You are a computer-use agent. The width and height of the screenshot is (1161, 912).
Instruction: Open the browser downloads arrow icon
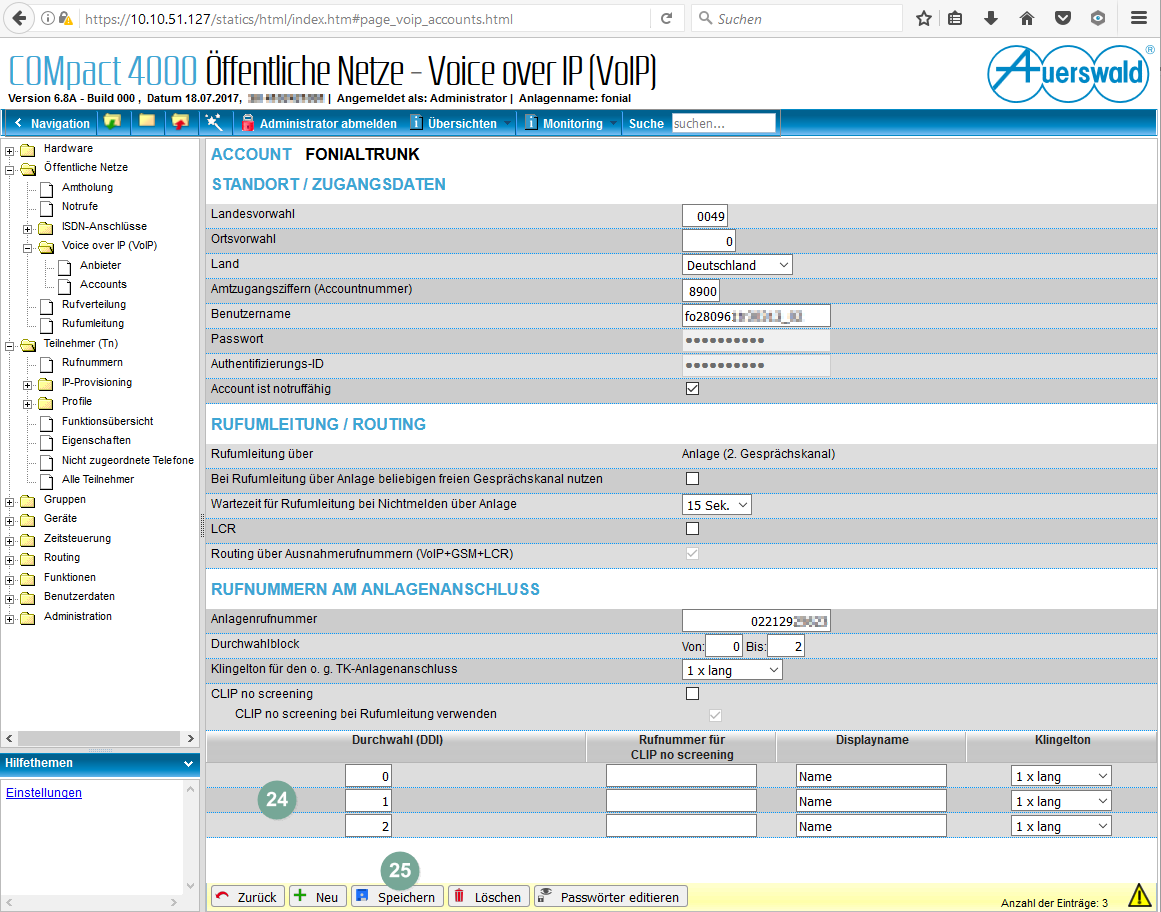click(x=991, y=19)
